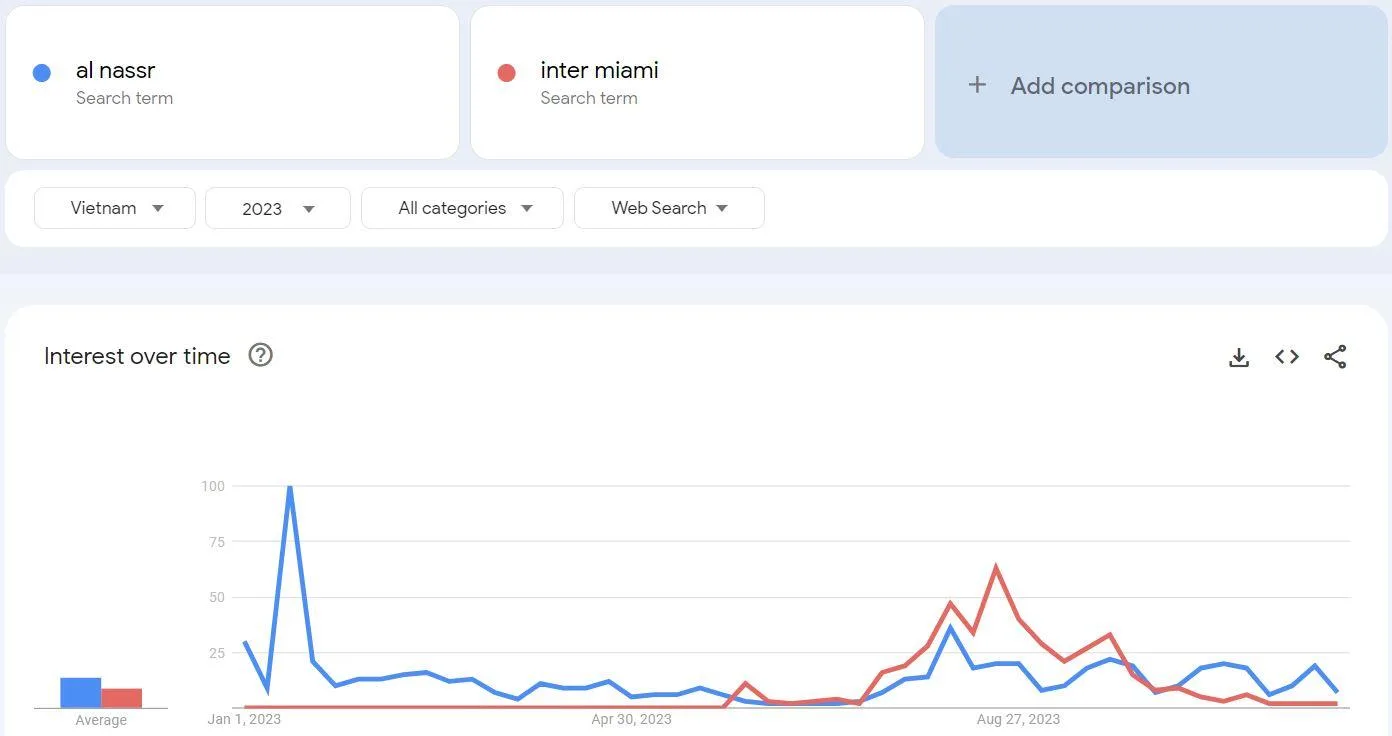The image size is (1392, 736).
Task: Open the All categories dropdown
Action: 462,208
